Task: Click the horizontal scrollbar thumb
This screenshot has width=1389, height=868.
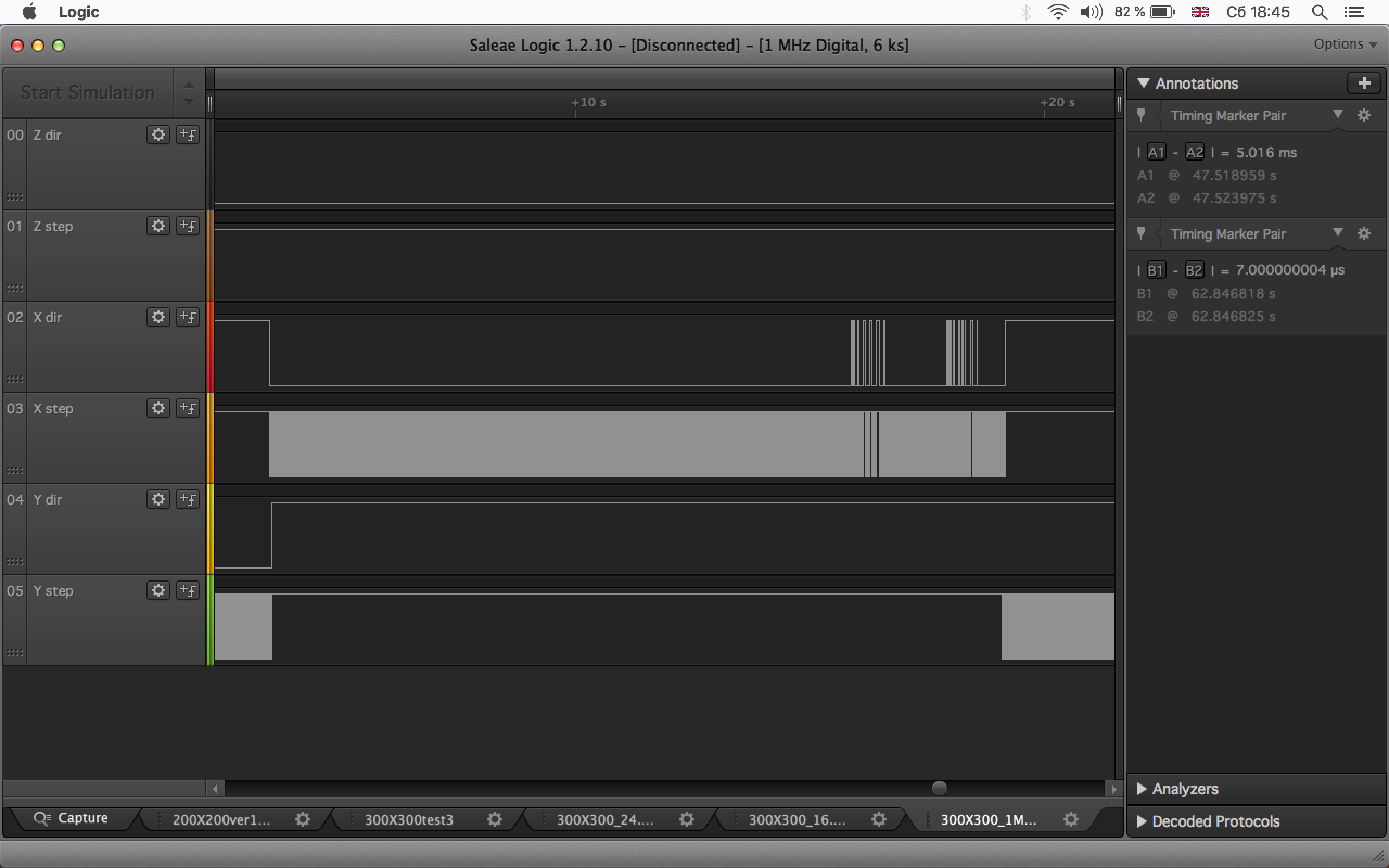Action: point(939,788)
